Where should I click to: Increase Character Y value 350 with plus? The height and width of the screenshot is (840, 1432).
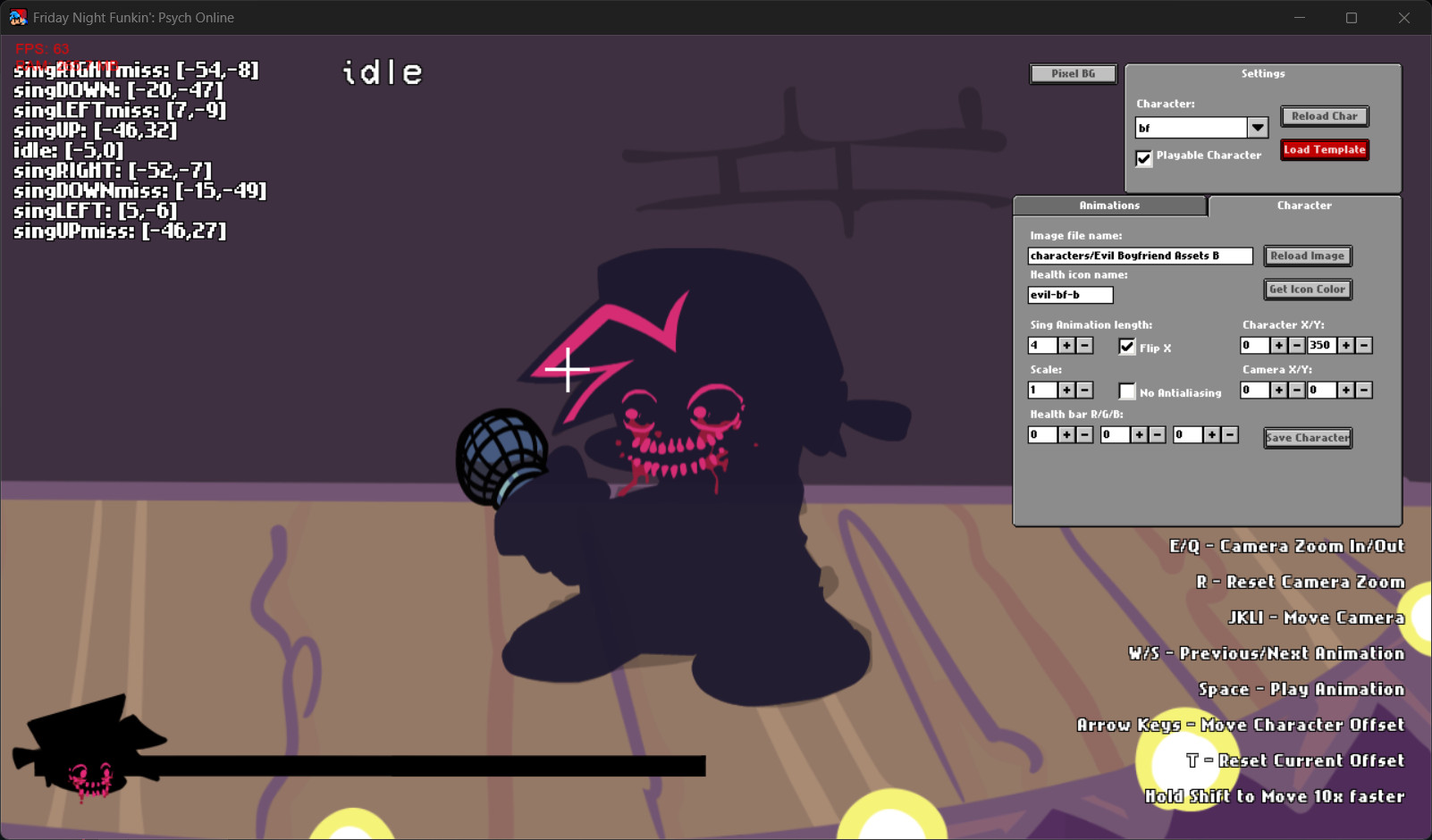click(x=1346, y=345)
